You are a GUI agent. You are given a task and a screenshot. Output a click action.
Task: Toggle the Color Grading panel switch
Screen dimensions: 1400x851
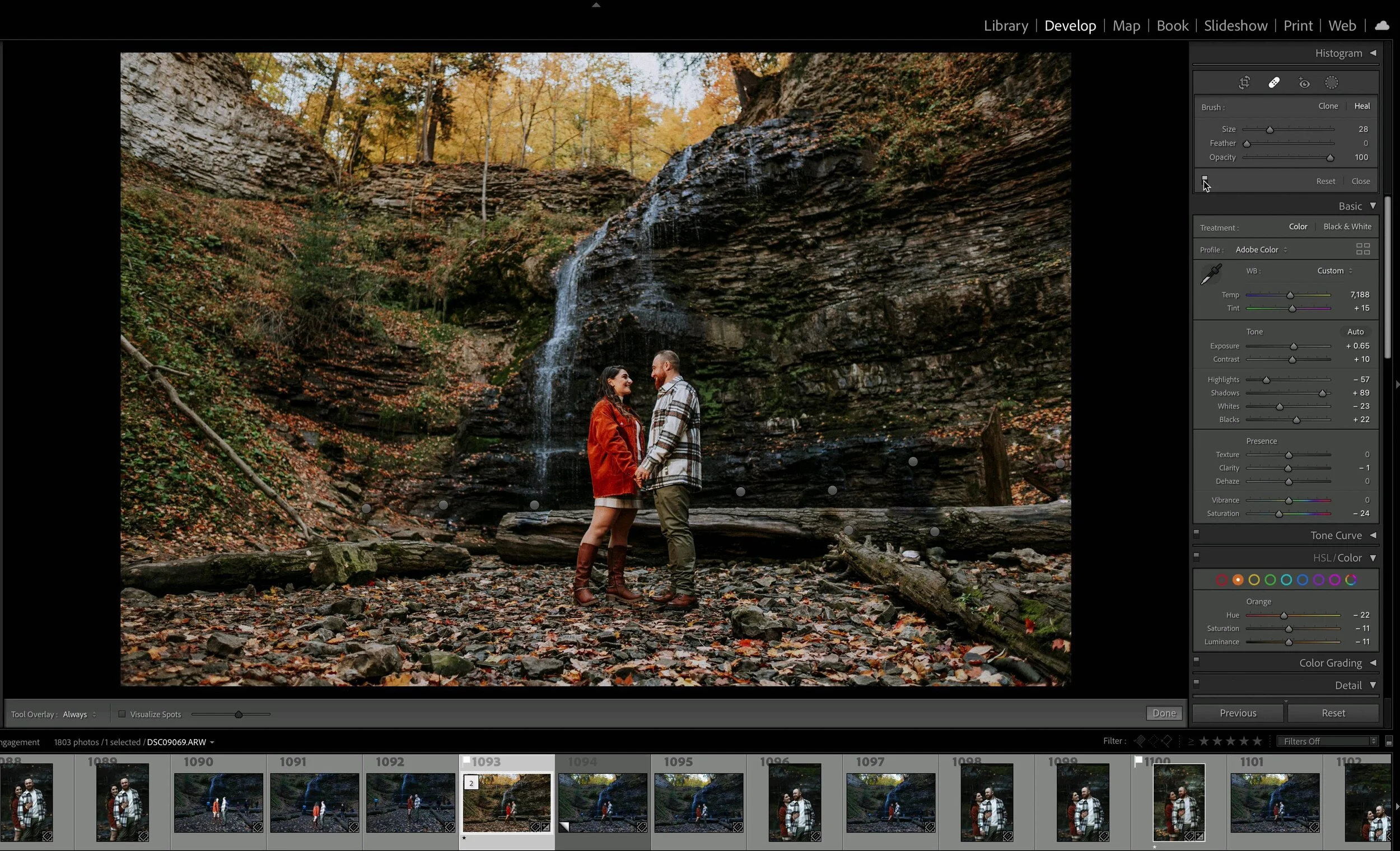pyautogui.click(x=1196, y=661)
